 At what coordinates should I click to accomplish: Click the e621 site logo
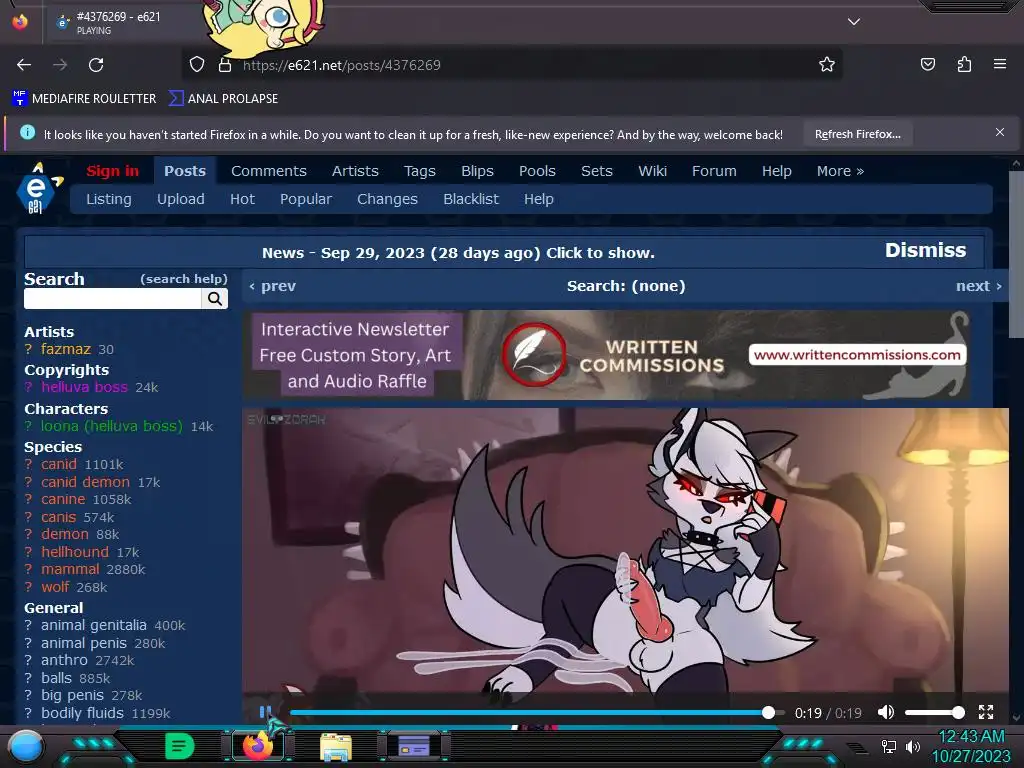coord(37,189)
